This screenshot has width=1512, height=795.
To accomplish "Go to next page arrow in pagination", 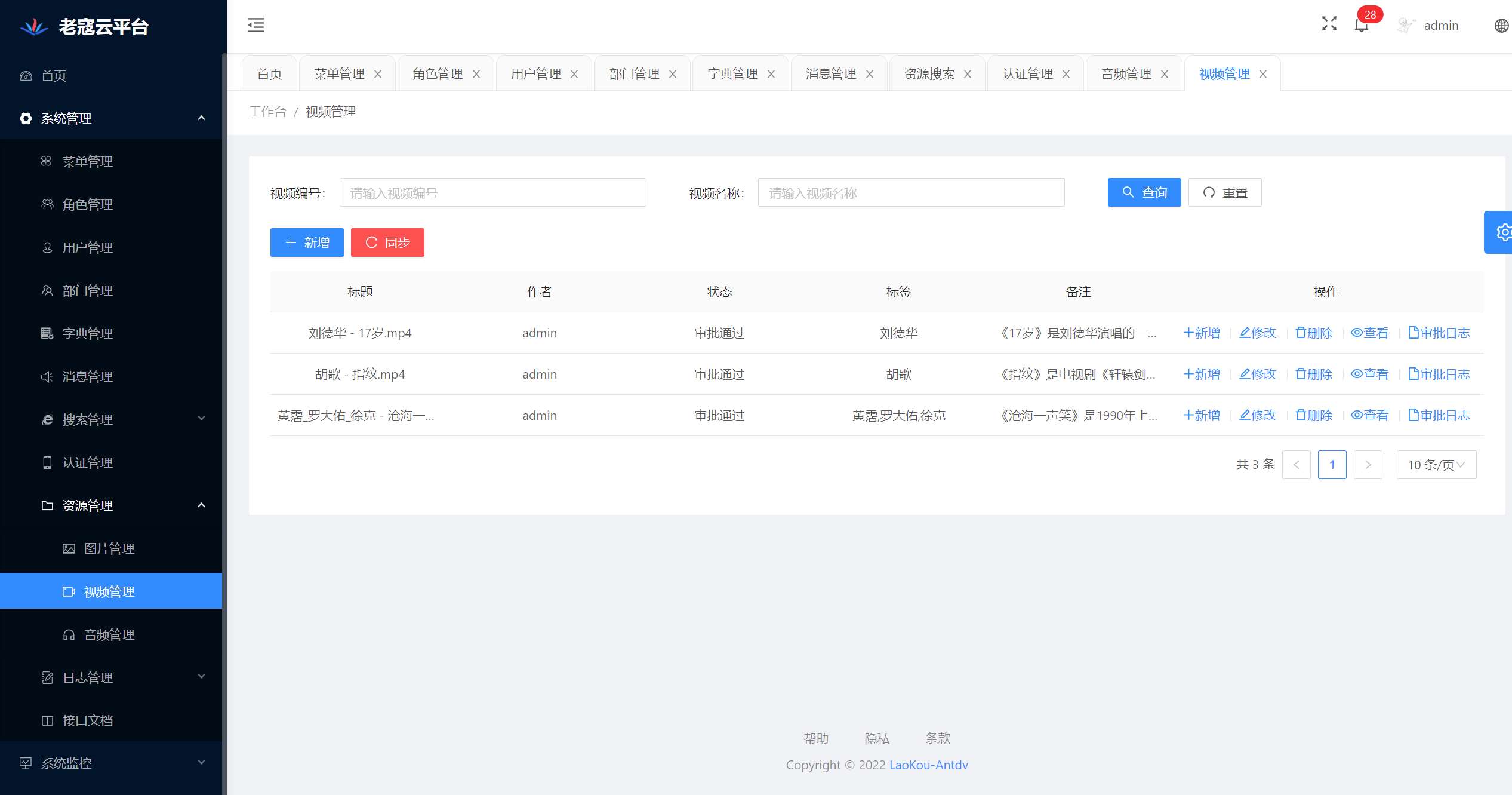I will coord(1368,465).
